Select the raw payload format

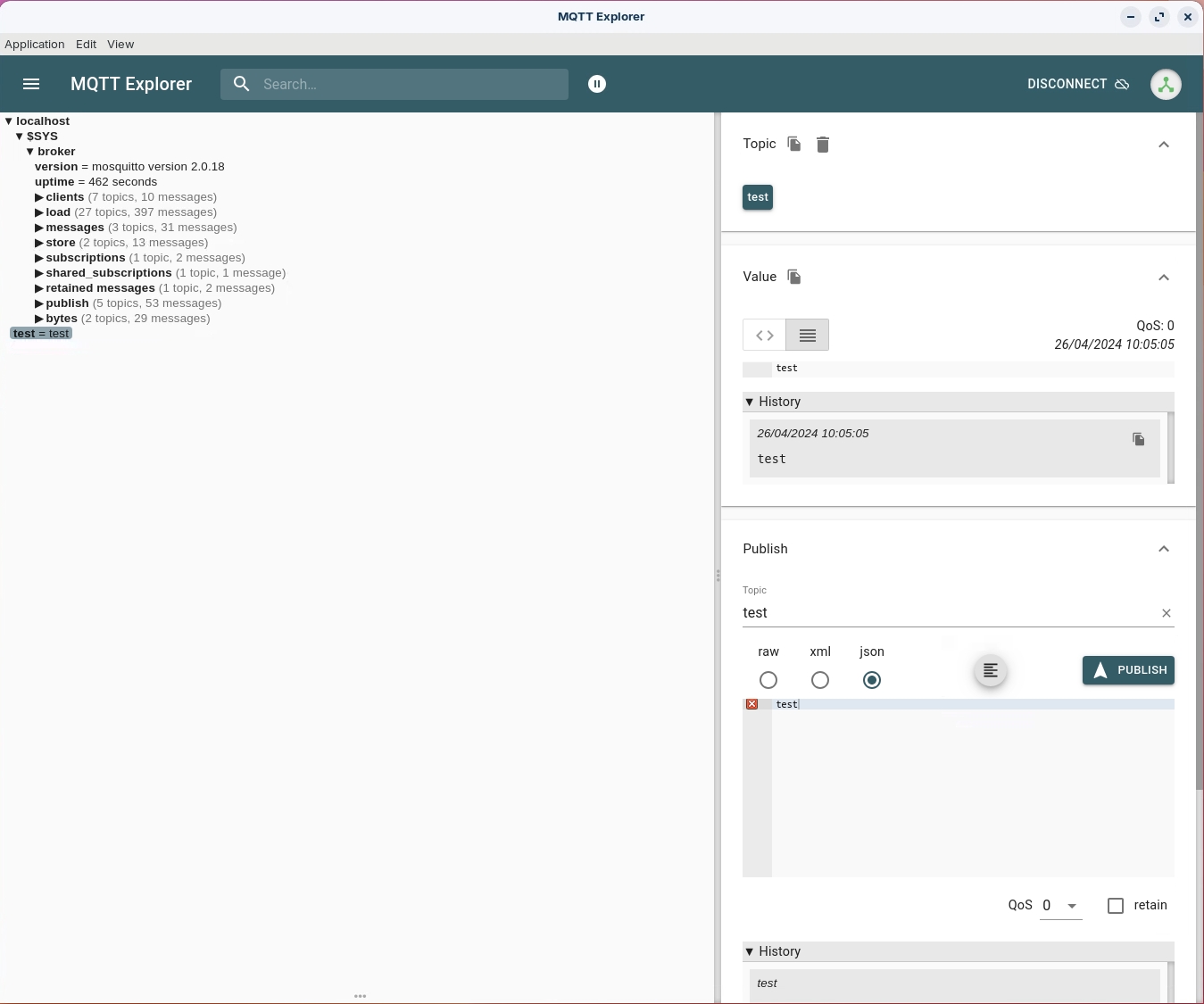click(x=768, y=680)
